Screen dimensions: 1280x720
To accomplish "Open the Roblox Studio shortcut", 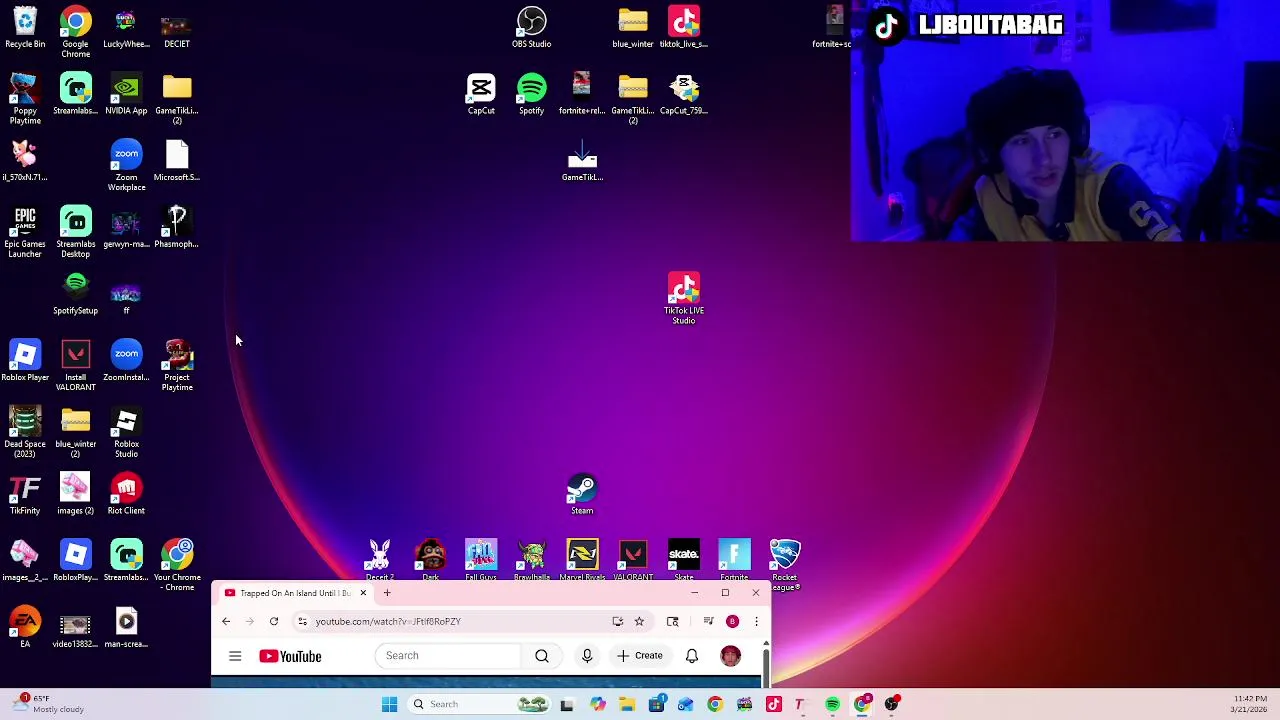I will click(126, 432).
